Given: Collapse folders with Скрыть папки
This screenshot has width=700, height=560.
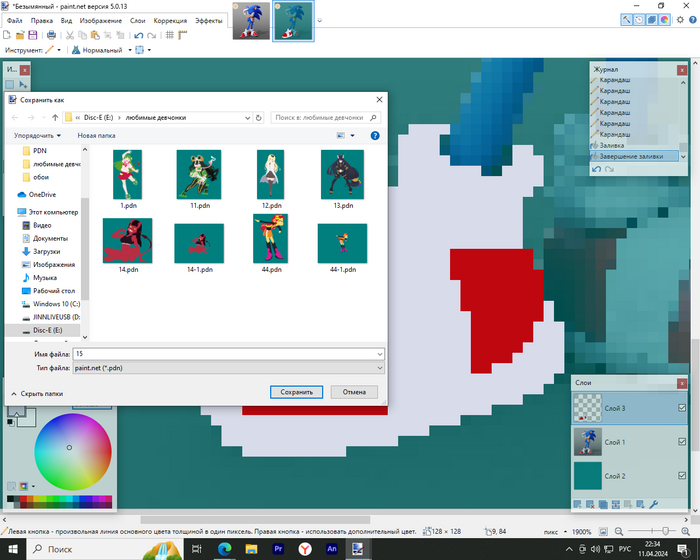Looking at the screenshot, I should click(x=40, y=394).
